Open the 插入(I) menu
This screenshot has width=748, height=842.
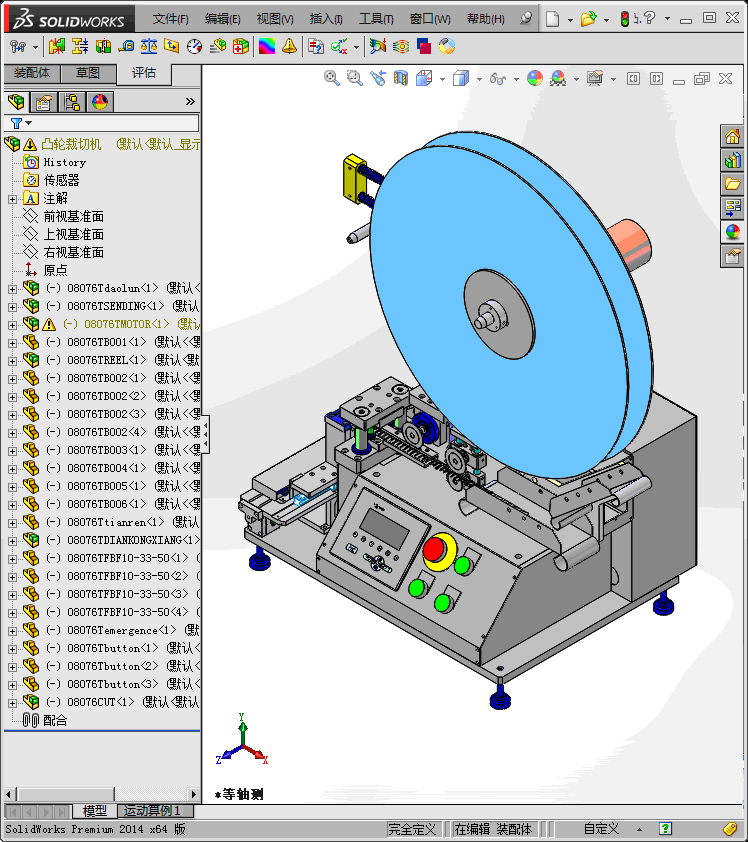pyautogui.click(x=326, y=19)
